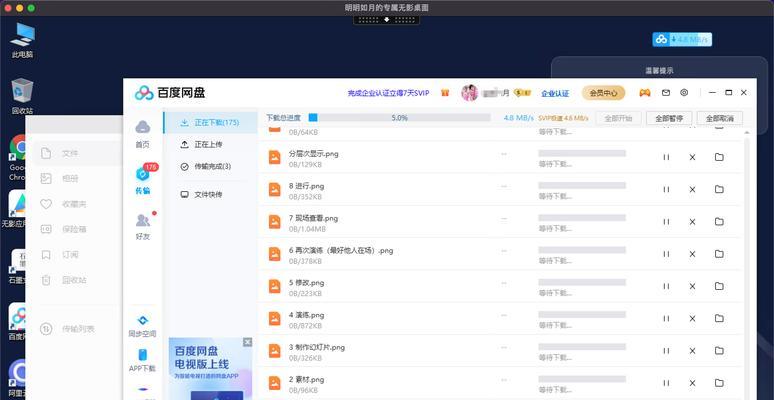Click 完成企业认证立得7天SVIP promo link
Screen dimensions: 774x400
388,93
